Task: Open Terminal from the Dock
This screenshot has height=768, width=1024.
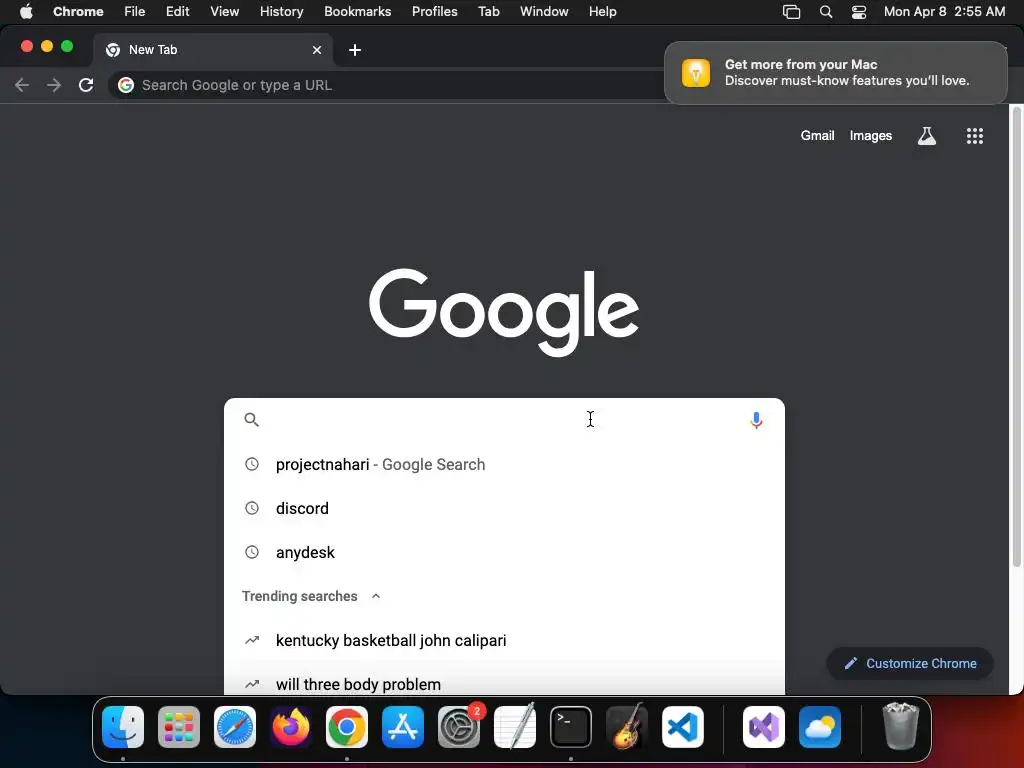Action: point(571,727)
